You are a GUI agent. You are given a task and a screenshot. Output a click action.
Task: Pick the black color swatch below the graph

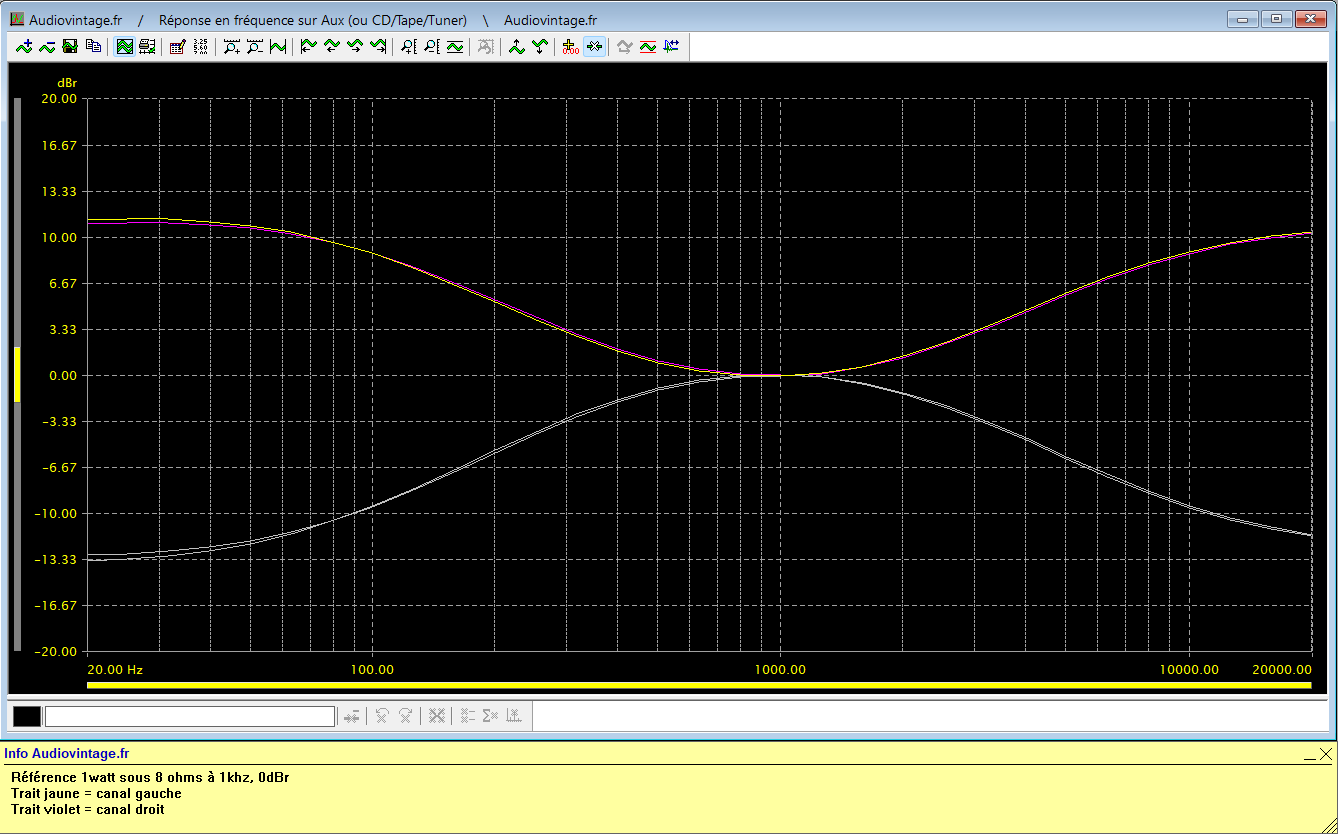(27, 716)
